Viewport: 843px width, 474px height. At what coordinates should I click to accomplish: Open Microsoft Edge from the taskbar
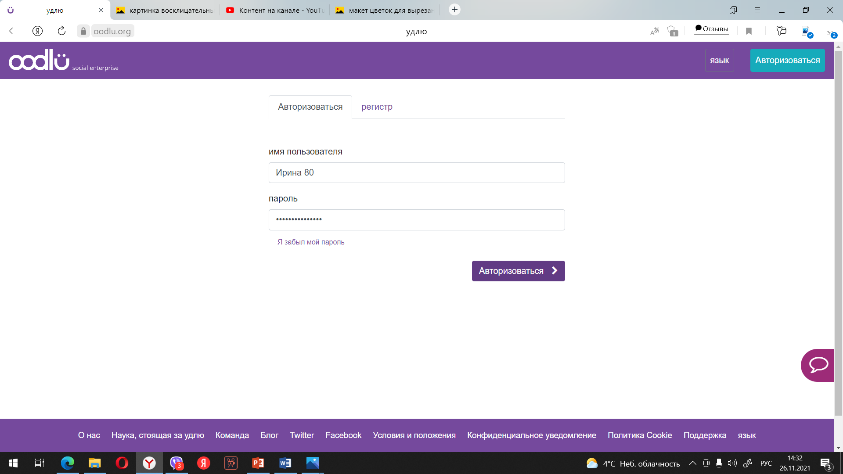67,463
